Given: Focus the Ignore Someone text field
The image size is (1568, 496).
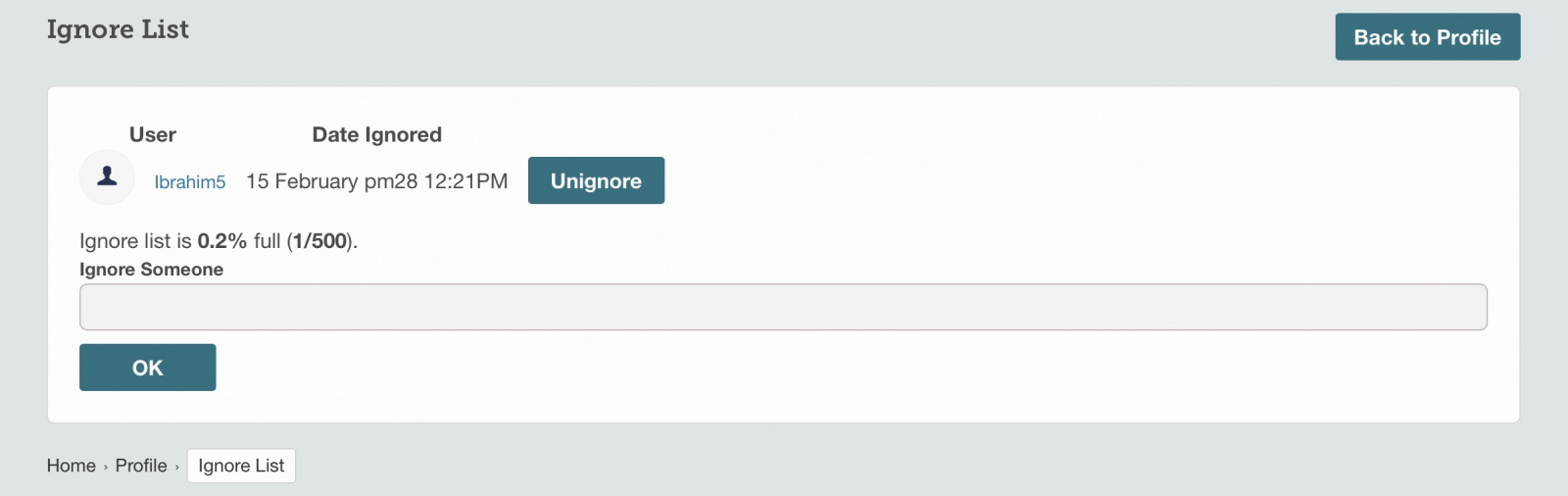Looking at the screenshot, I should click(783, 308).
